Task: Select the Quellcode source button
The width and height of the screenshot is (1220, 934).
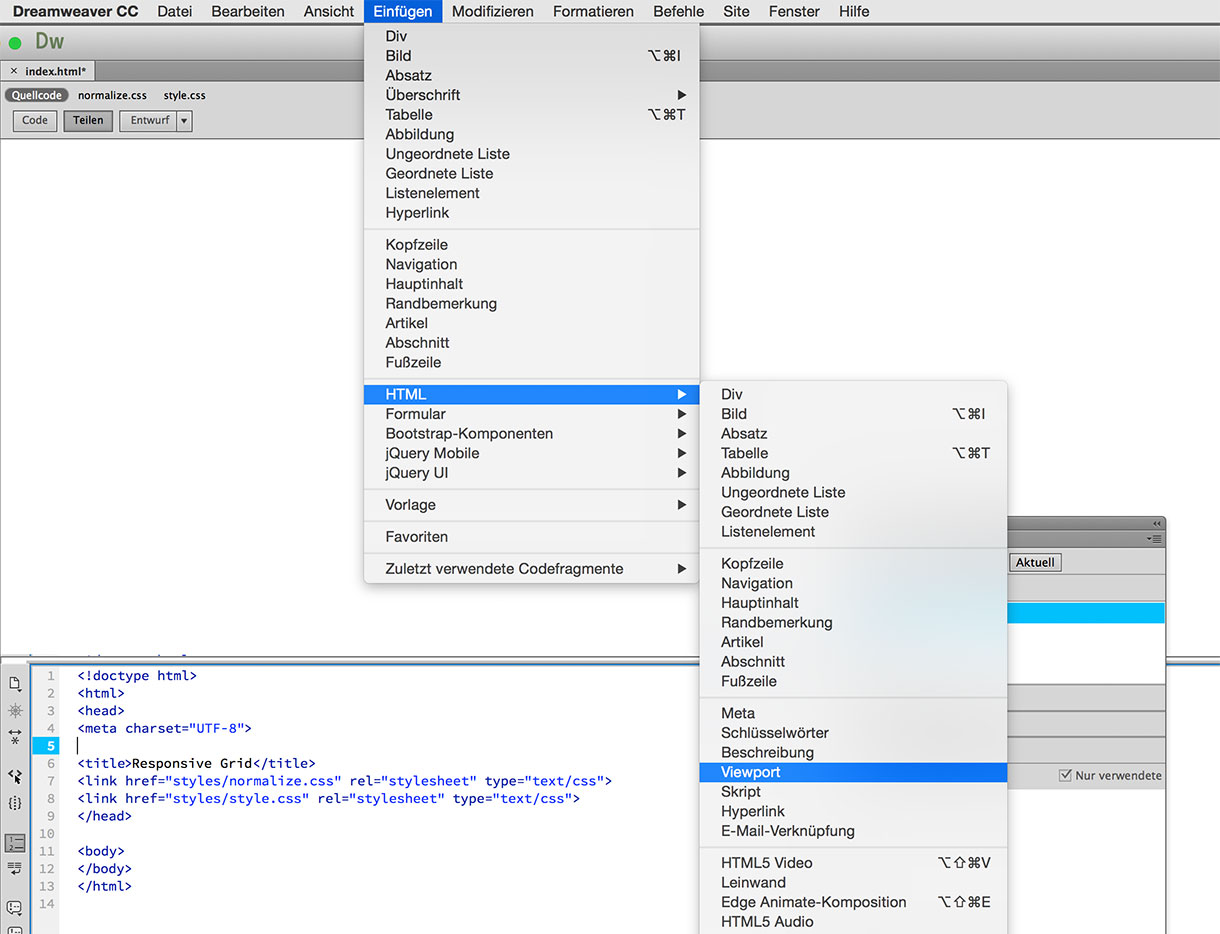Action: (37, 96)
